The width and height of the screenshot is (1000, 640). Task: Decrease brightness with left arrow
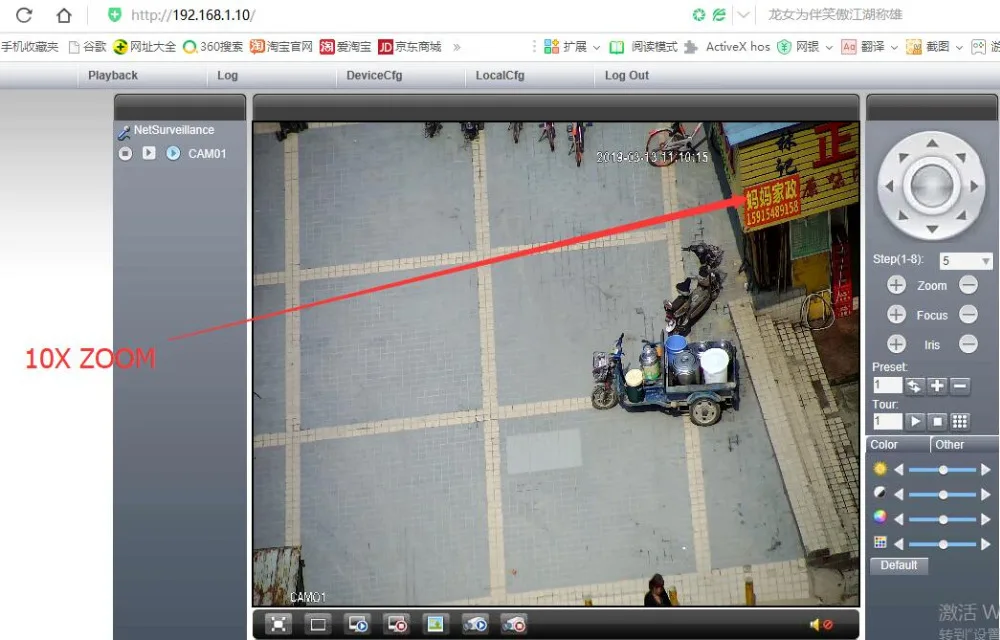pos(899,470)
